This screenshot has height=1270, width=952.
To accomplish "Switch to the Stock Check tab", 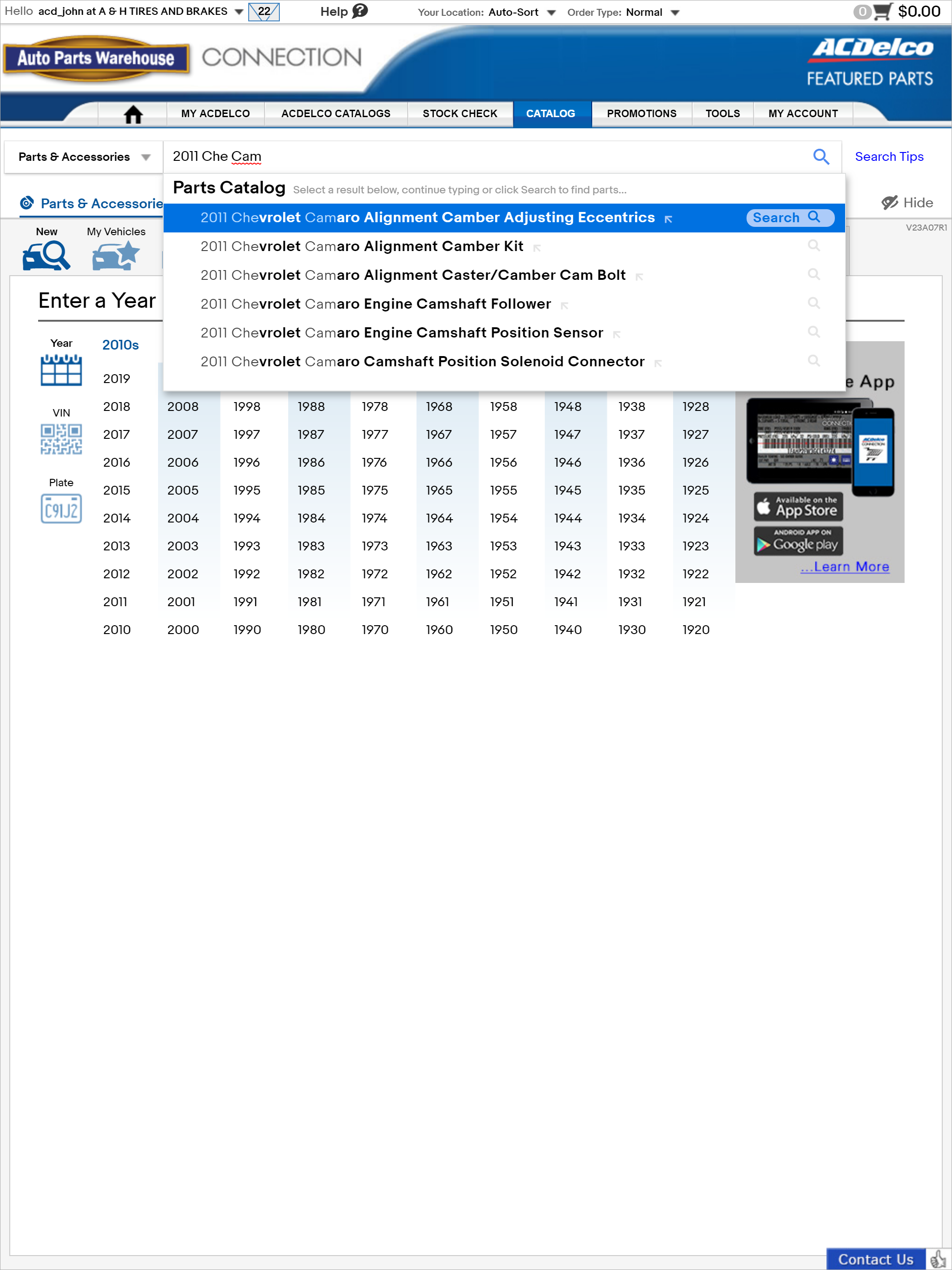I will pos(460,114).
